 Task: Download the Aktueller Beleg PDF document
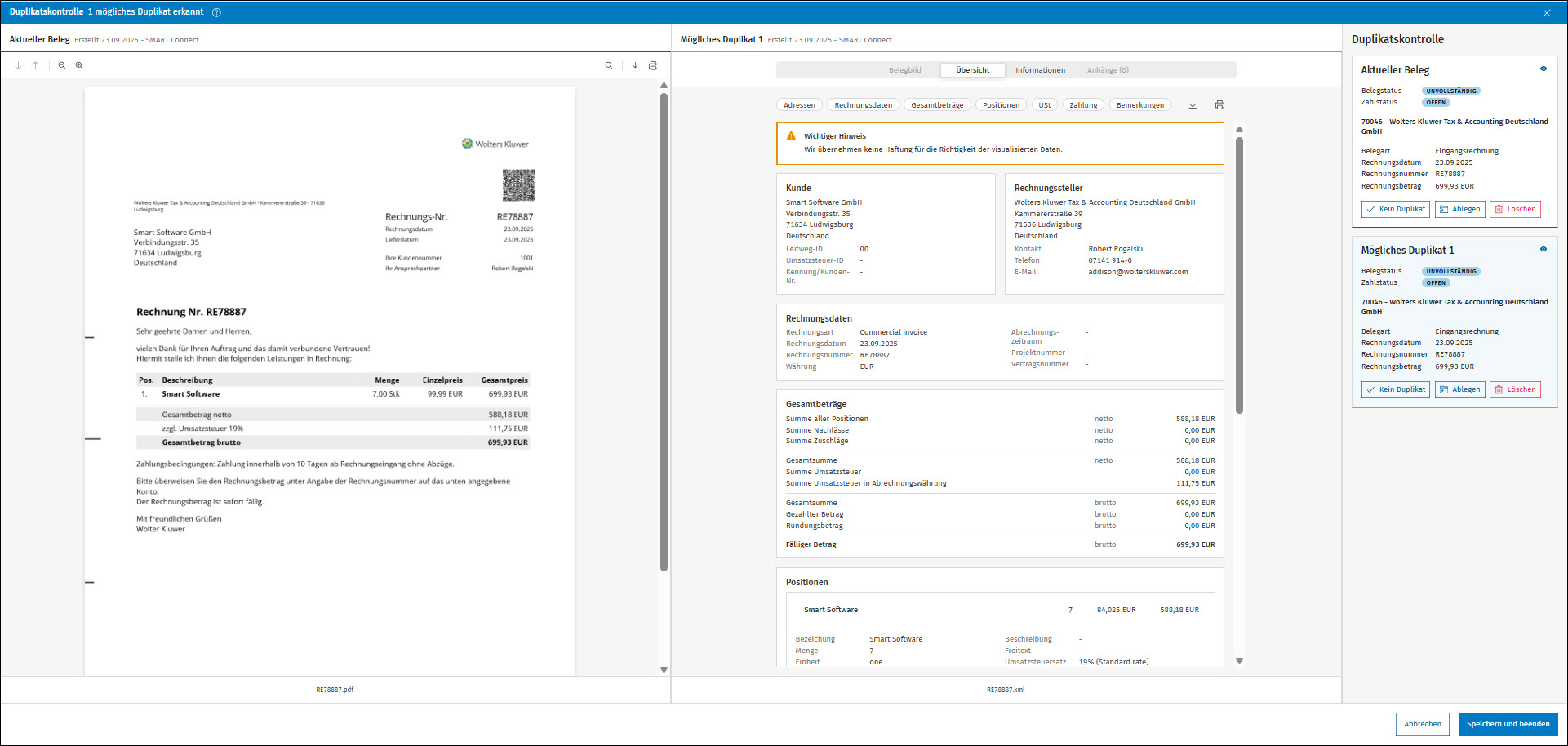(x=635, y=65)
